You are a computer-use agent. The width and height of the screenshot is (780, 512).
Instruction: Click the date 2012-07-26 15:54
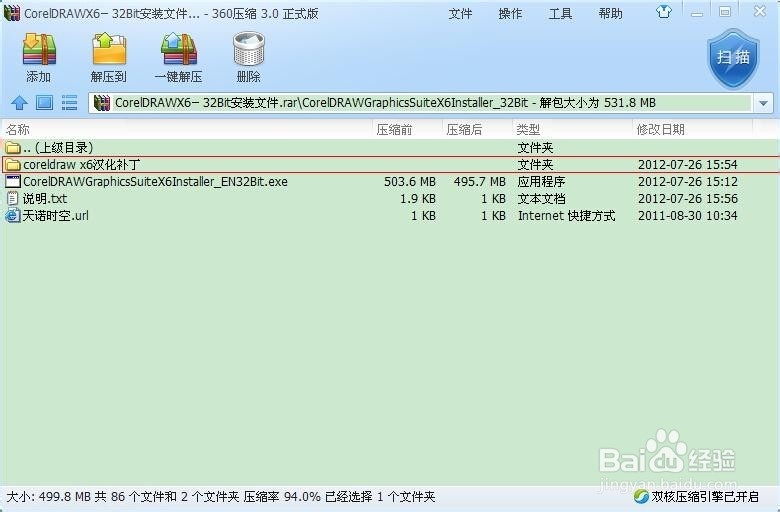pyautogui.click(x=687, y=165)
